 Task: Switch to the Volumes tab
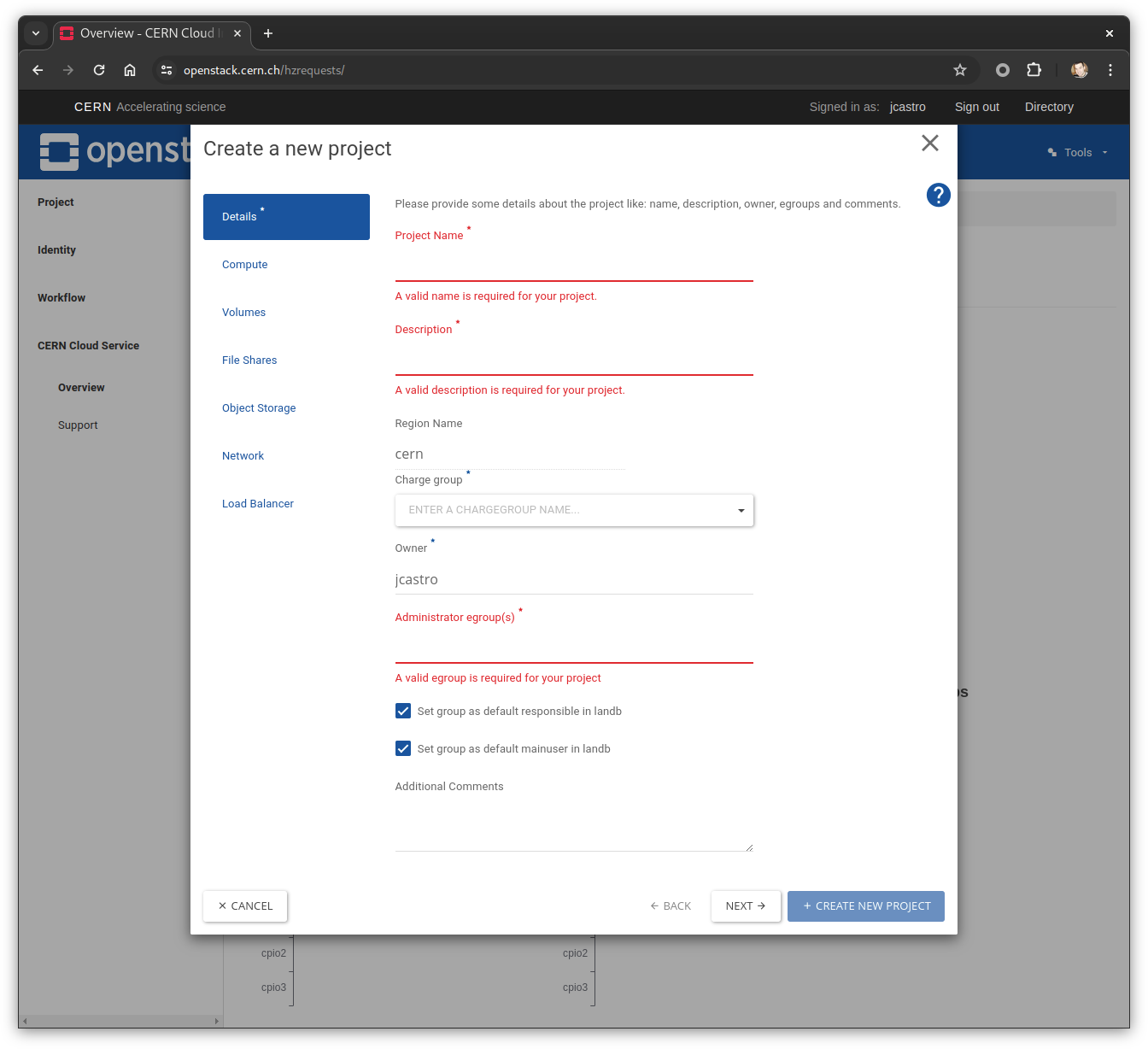pyautogui.click(x=243, y=313)
